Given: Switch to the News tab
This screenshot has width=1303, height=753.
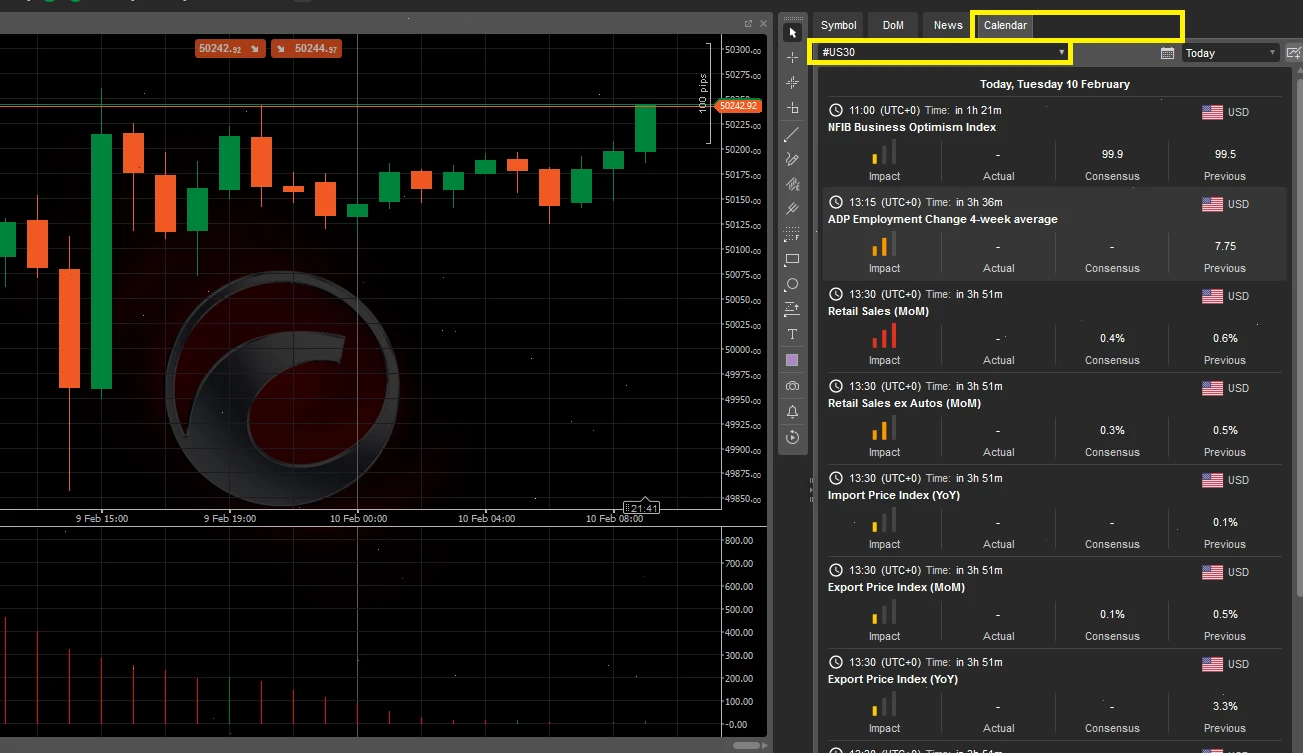Looking at the screenshot, I should (945, 25).
